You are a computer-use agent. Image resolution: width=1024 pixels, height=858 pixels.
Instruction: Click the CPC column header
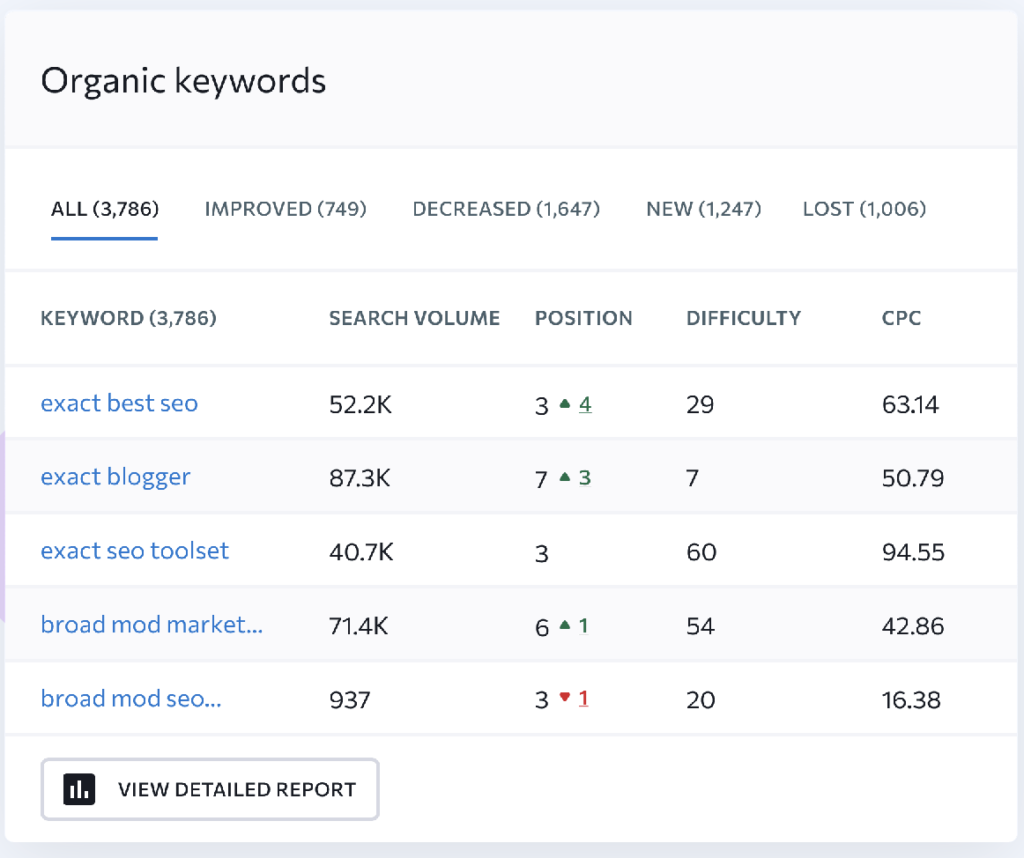click(901, 319)
